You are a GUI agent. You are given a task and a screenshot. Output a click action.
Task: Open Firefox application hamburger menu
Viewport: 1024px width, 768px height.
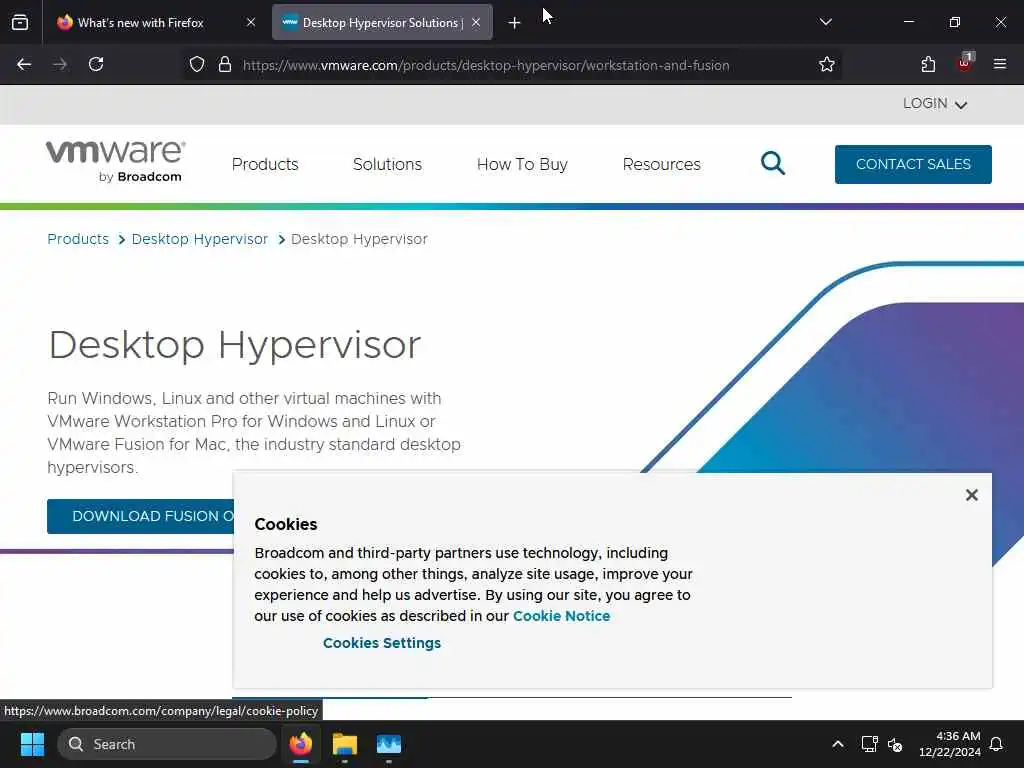[x=1000, y=64]
